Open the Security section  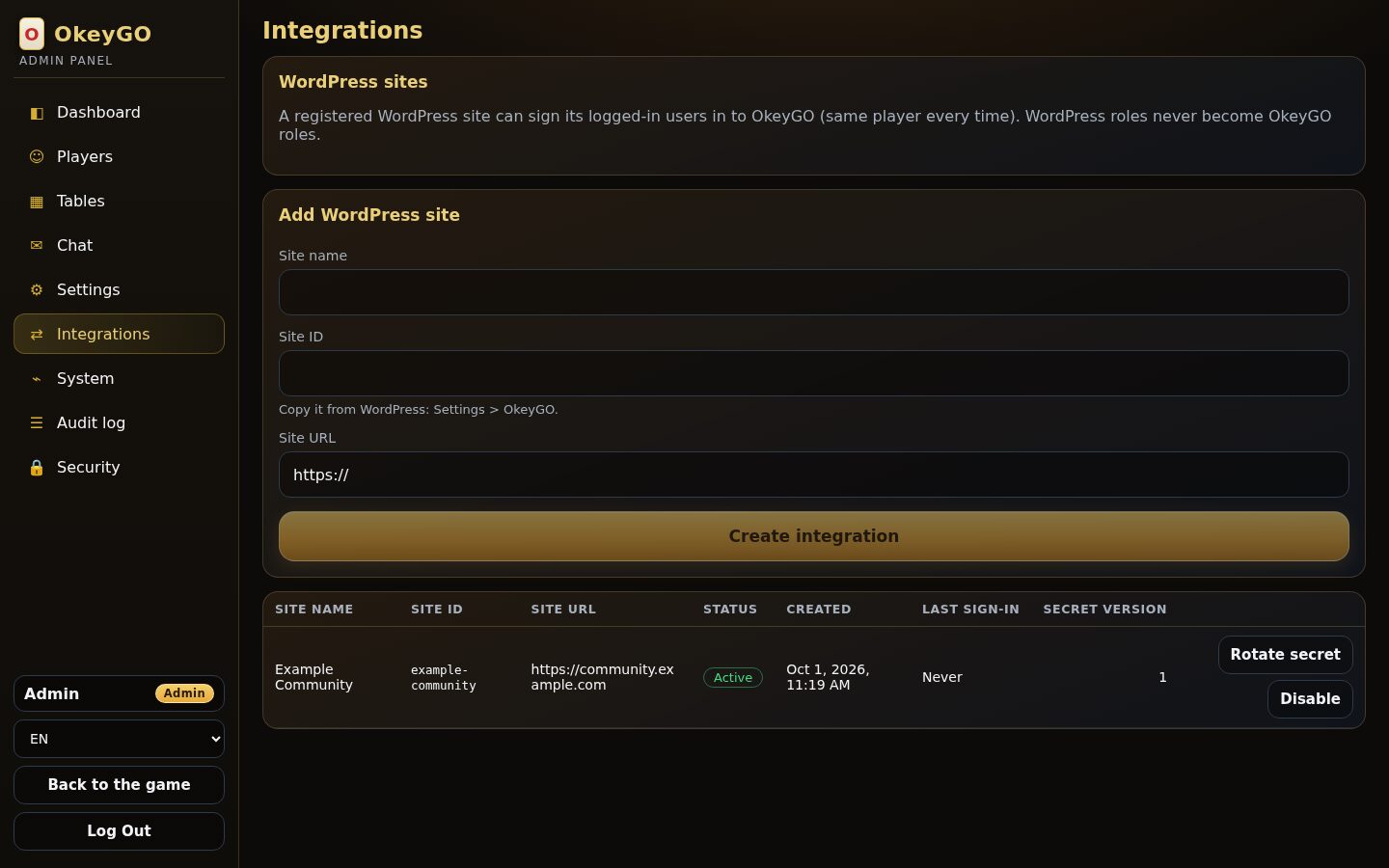(x=119, y=468)
